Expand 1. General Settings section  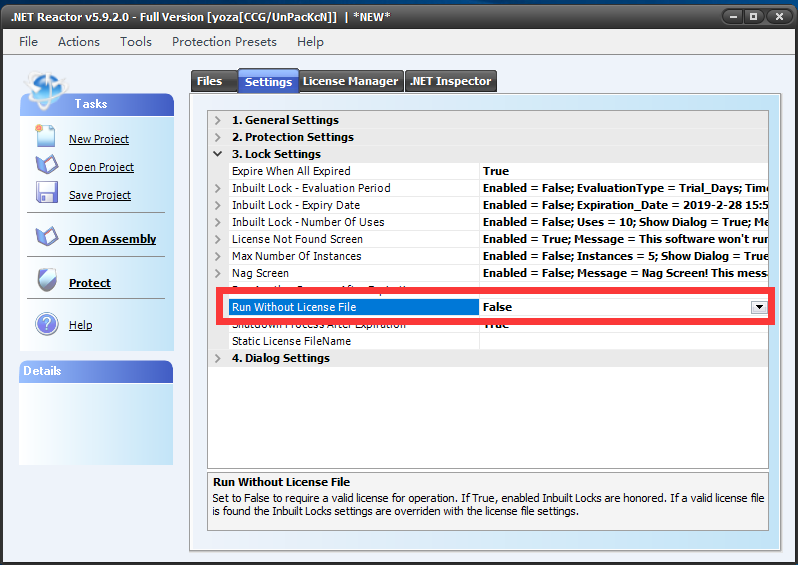tap(218, 120)
